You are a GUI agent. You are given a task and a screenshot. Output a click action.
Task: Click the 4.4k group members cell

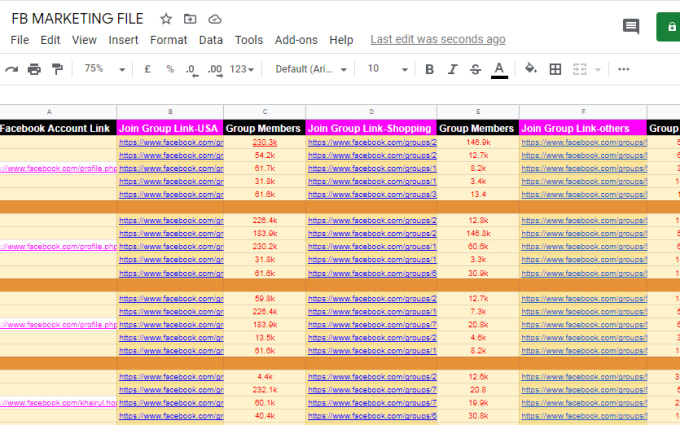tap(265, 377)
